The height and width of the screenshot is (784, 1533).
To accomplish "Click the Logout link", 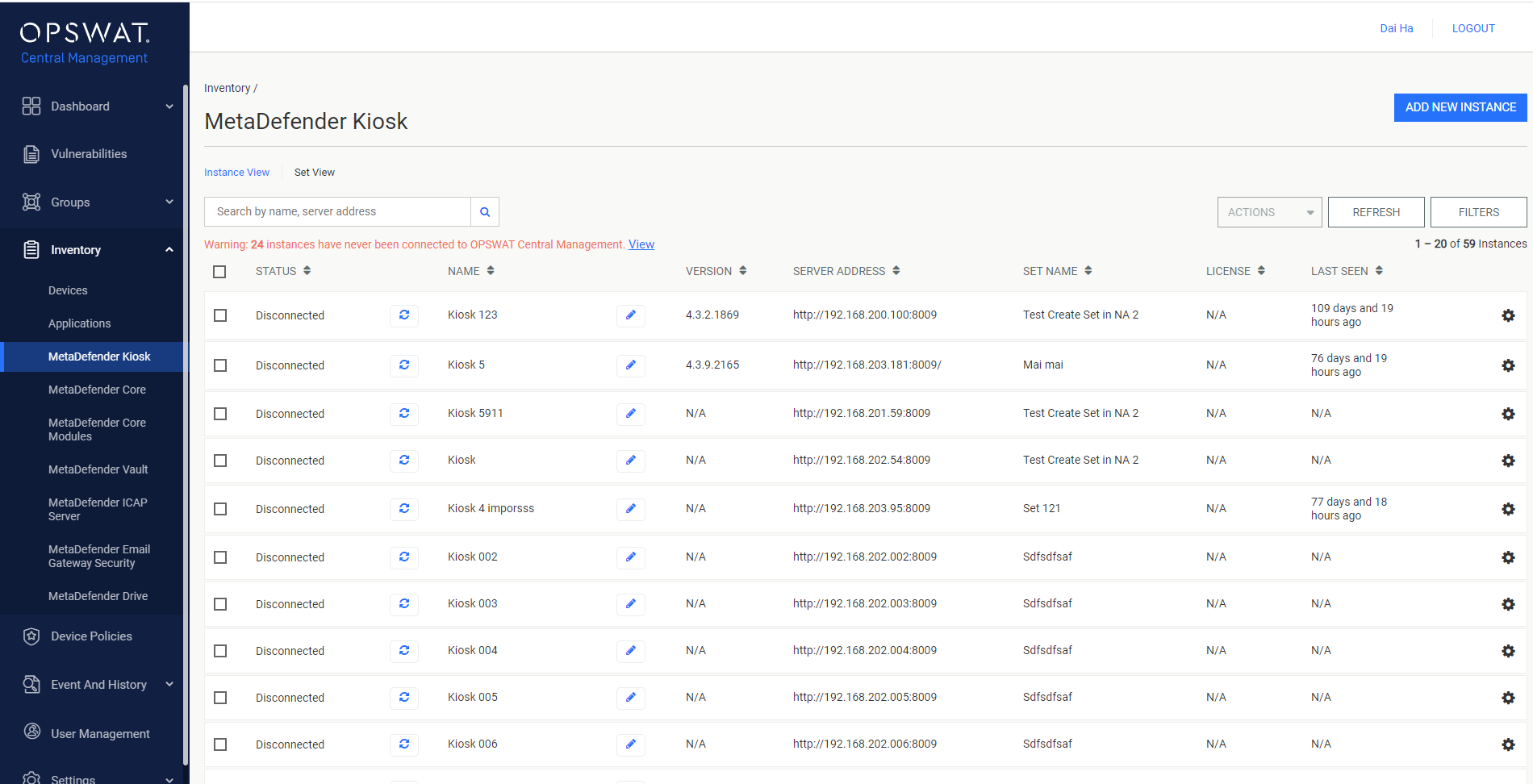I will (1473, 28).
